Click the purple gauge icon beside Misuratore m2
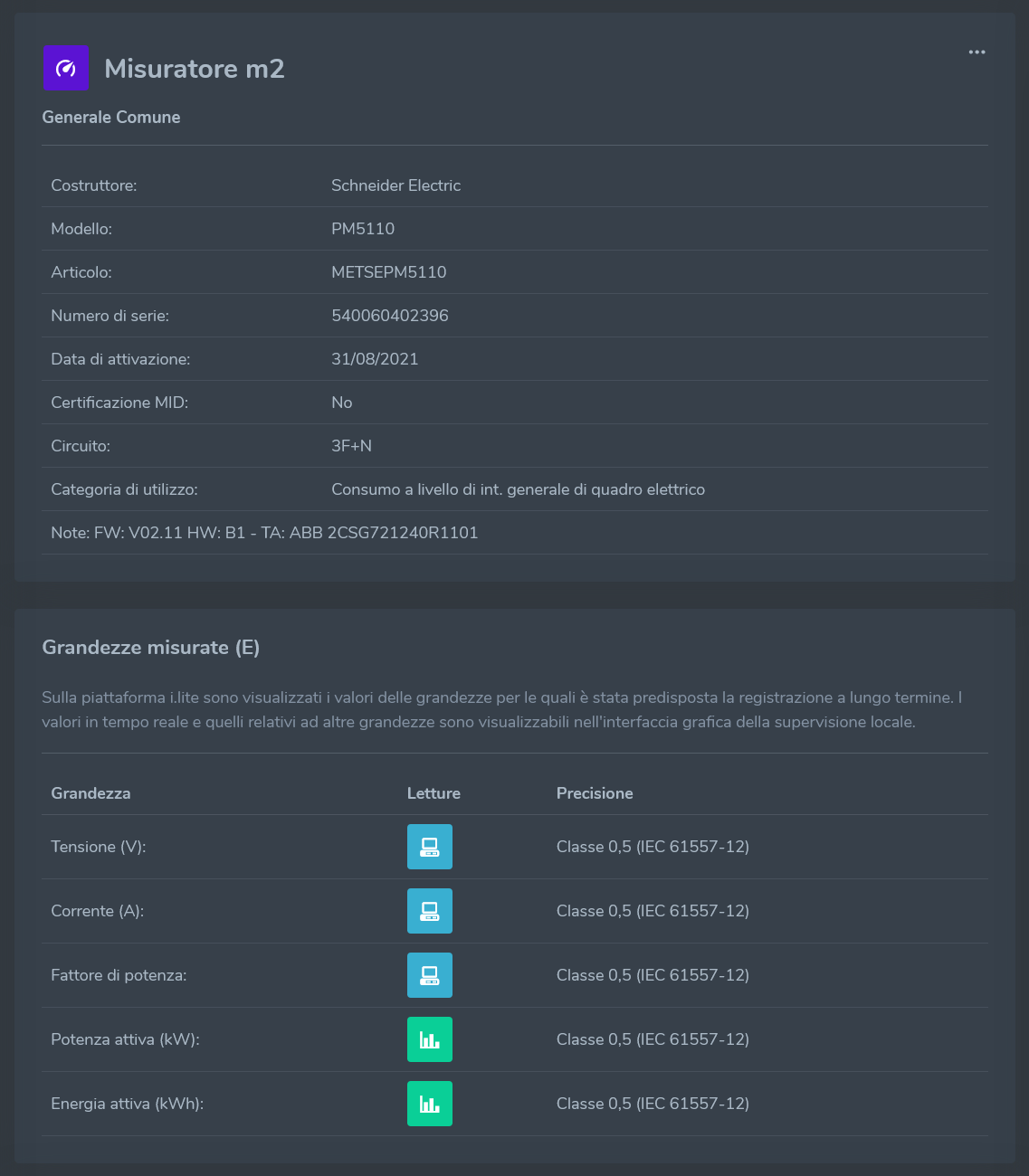The image size is (1029, 1176). point(66,68)
